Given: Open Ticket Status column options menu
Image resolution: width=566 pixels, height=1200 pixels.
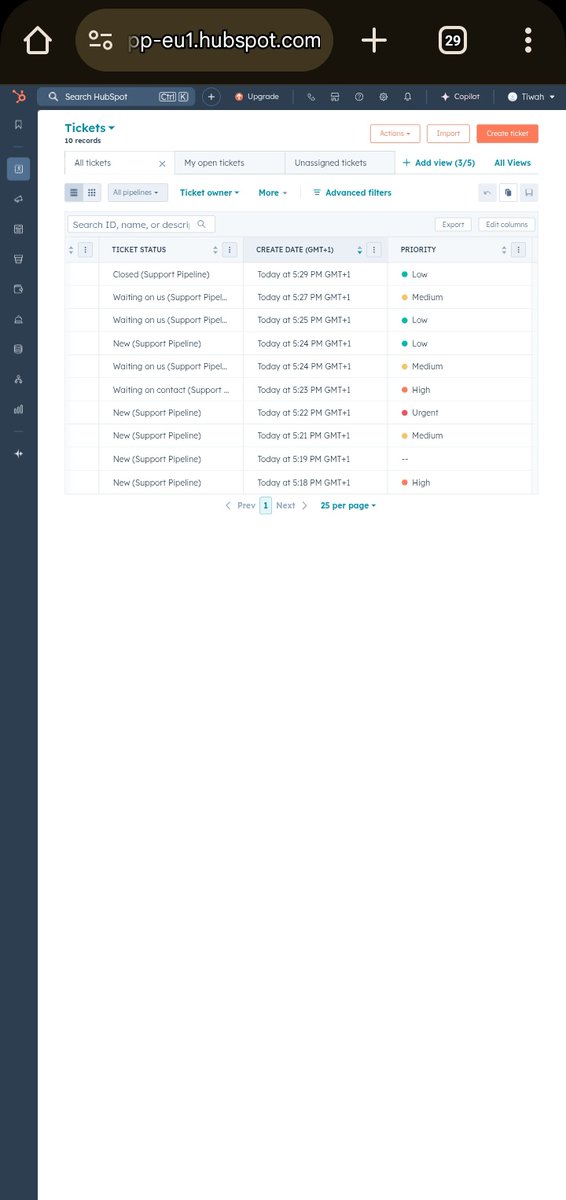Looking at the screenshot, I should [229, 250].
